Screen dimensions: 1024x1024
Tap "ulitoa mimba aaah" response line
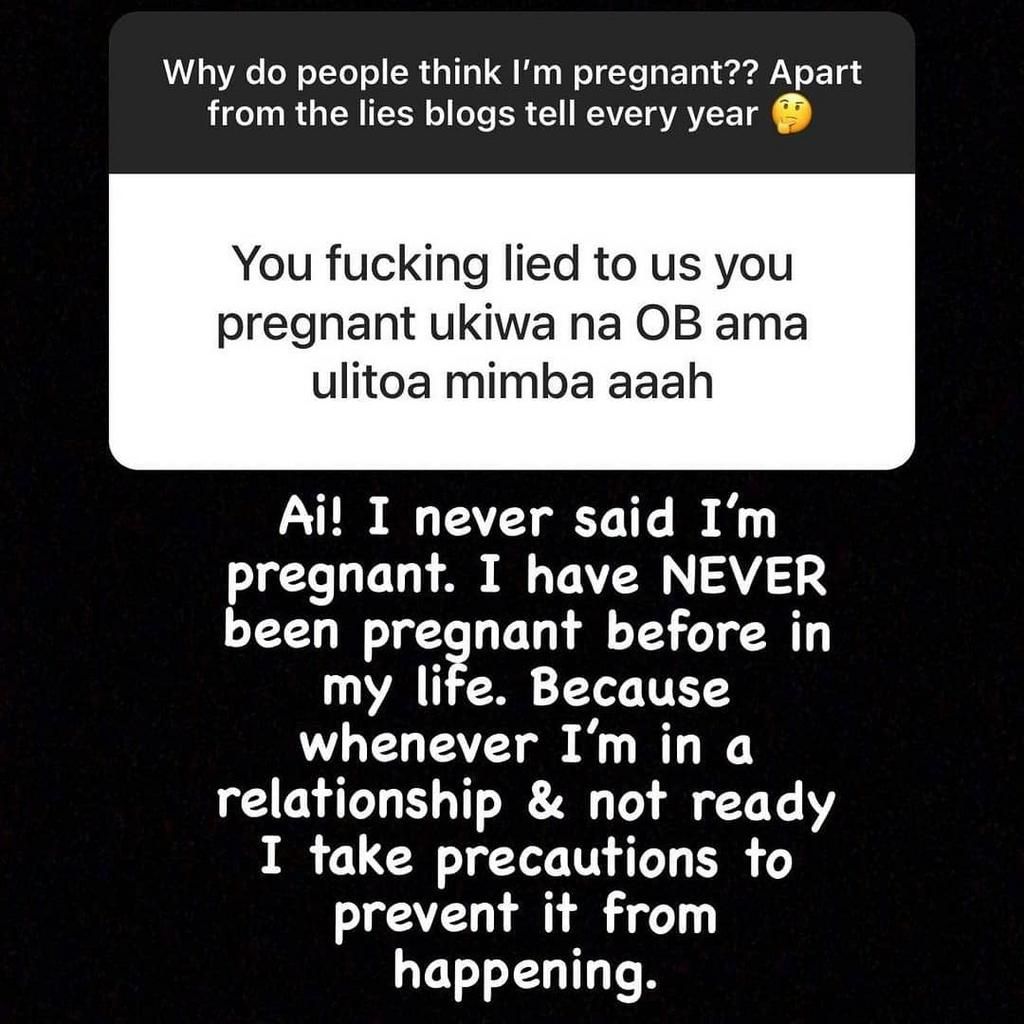click(512, 381)
